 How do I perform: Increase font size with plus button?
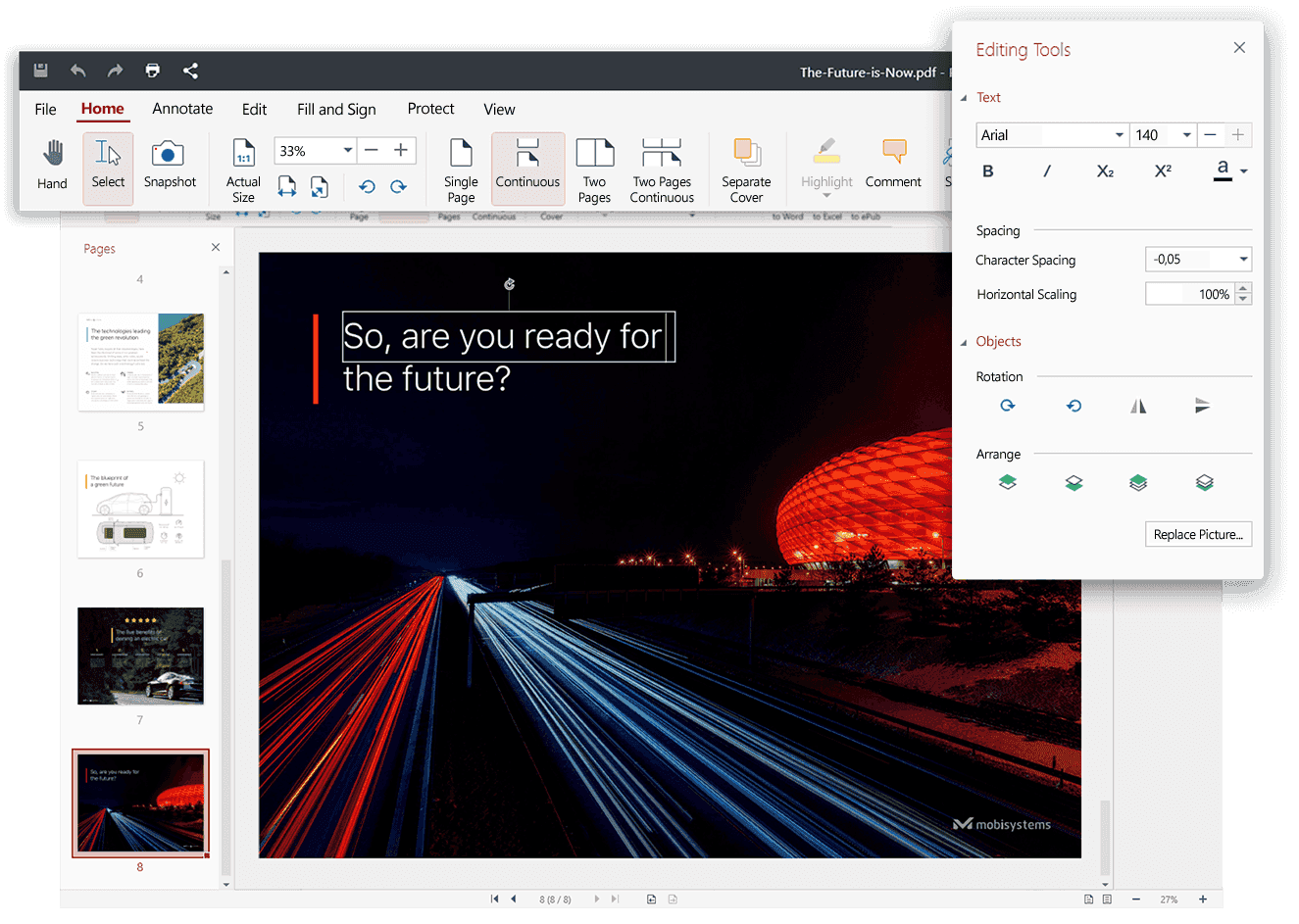(1238, 135)
